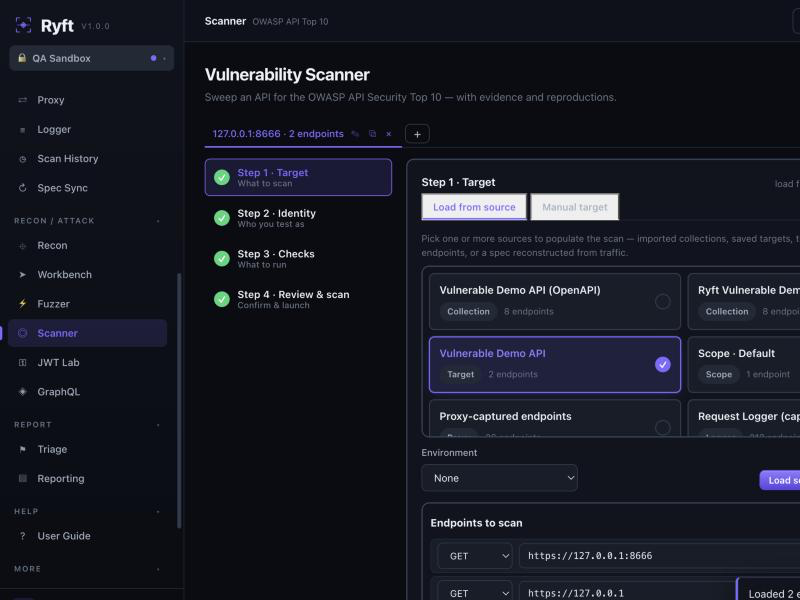The height and width of the screenshot is (600, 800).
Task: Go to Step 1 · Target
Action: tap(298, 177)
